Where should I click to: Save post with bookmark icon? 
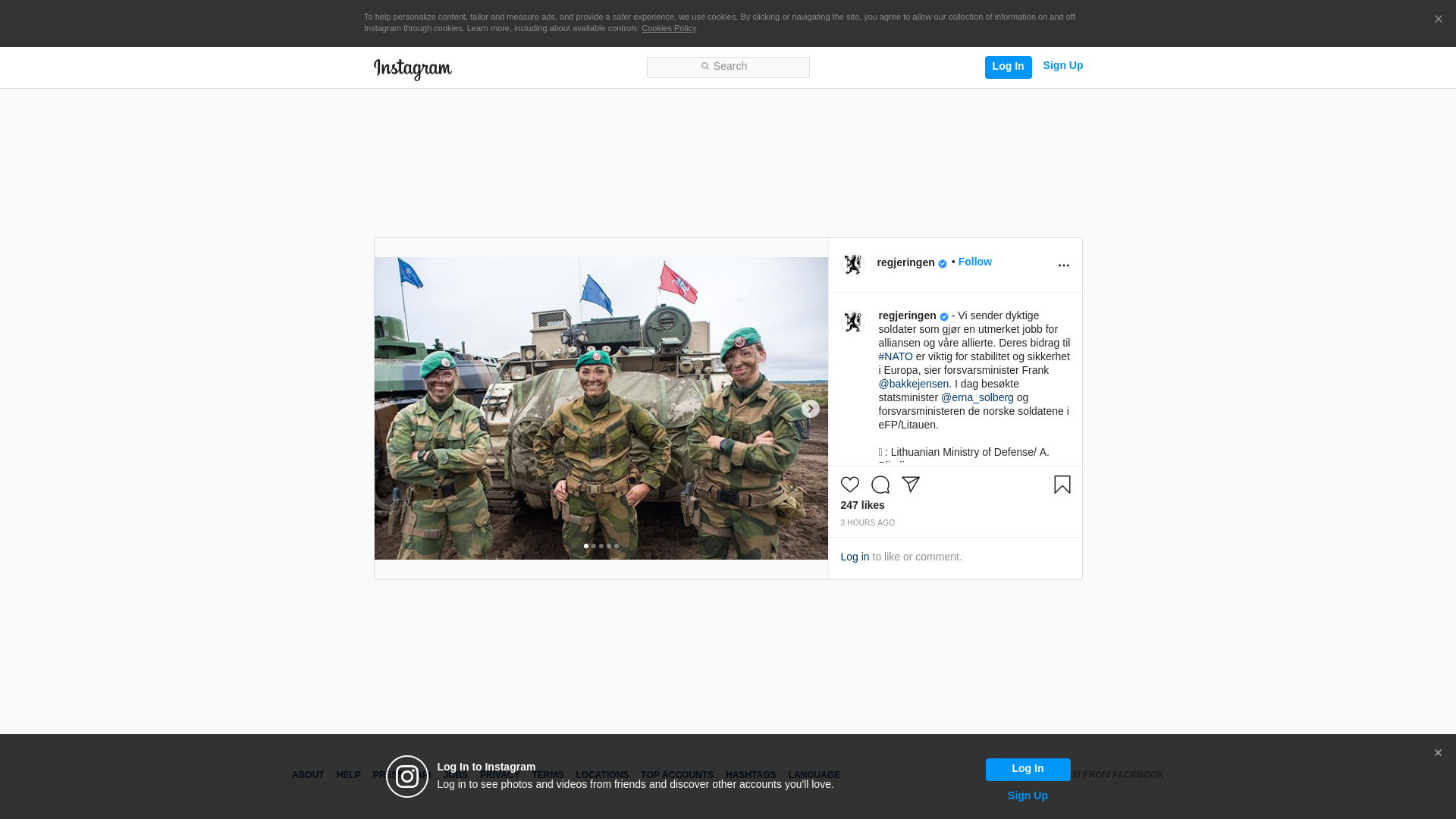[1062, 485]
